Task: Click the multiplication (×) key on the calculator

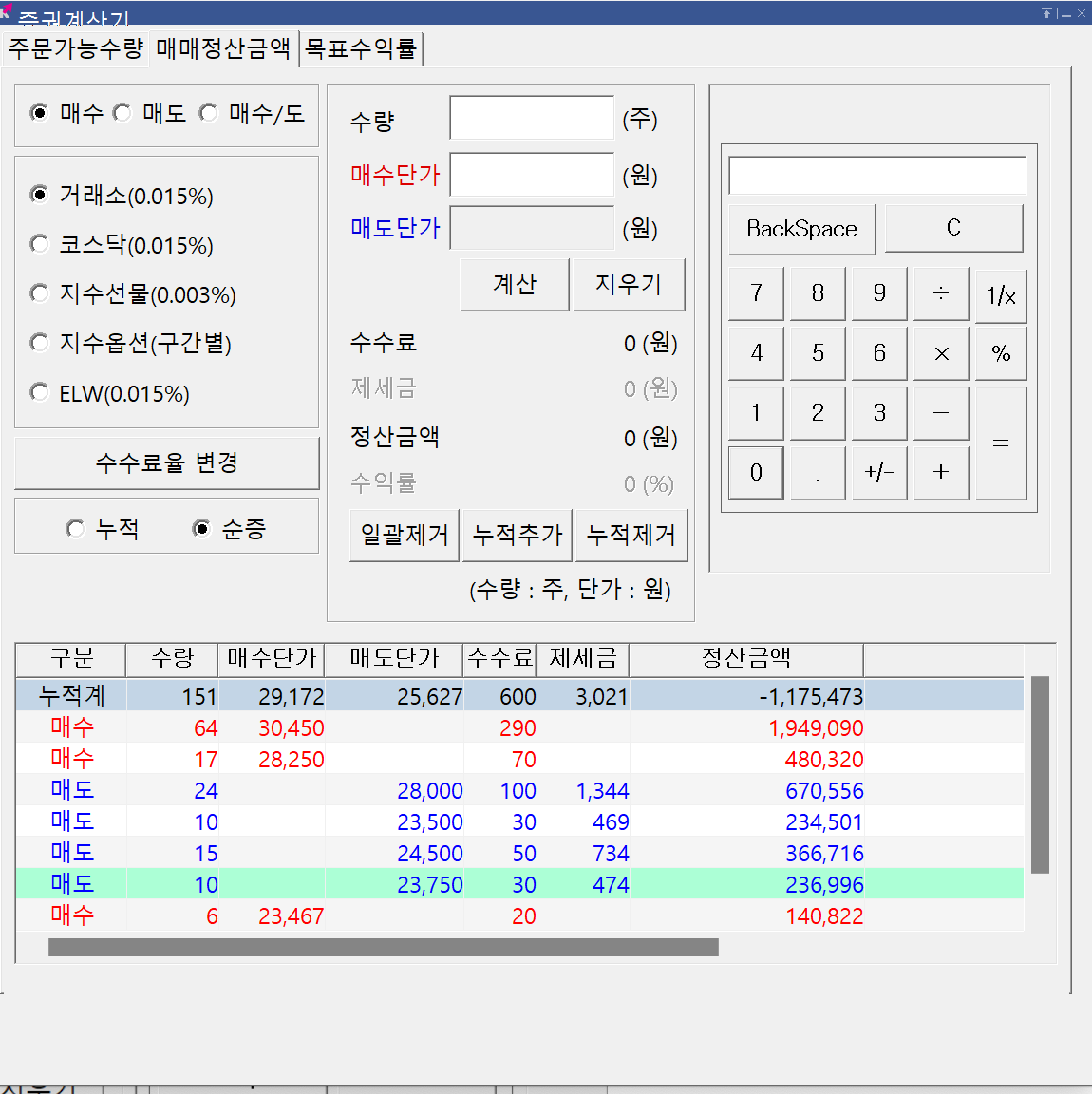Action: coord(940,353)
